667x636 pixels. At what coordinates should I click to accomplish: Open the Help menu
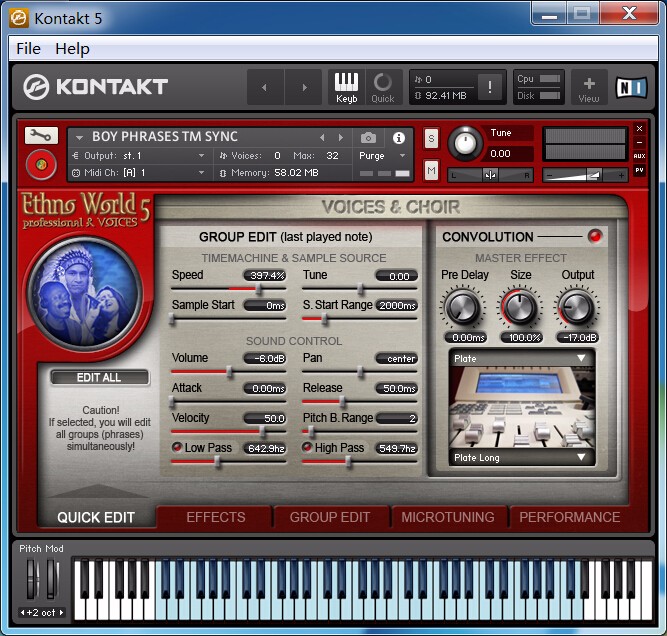(72, 48)
